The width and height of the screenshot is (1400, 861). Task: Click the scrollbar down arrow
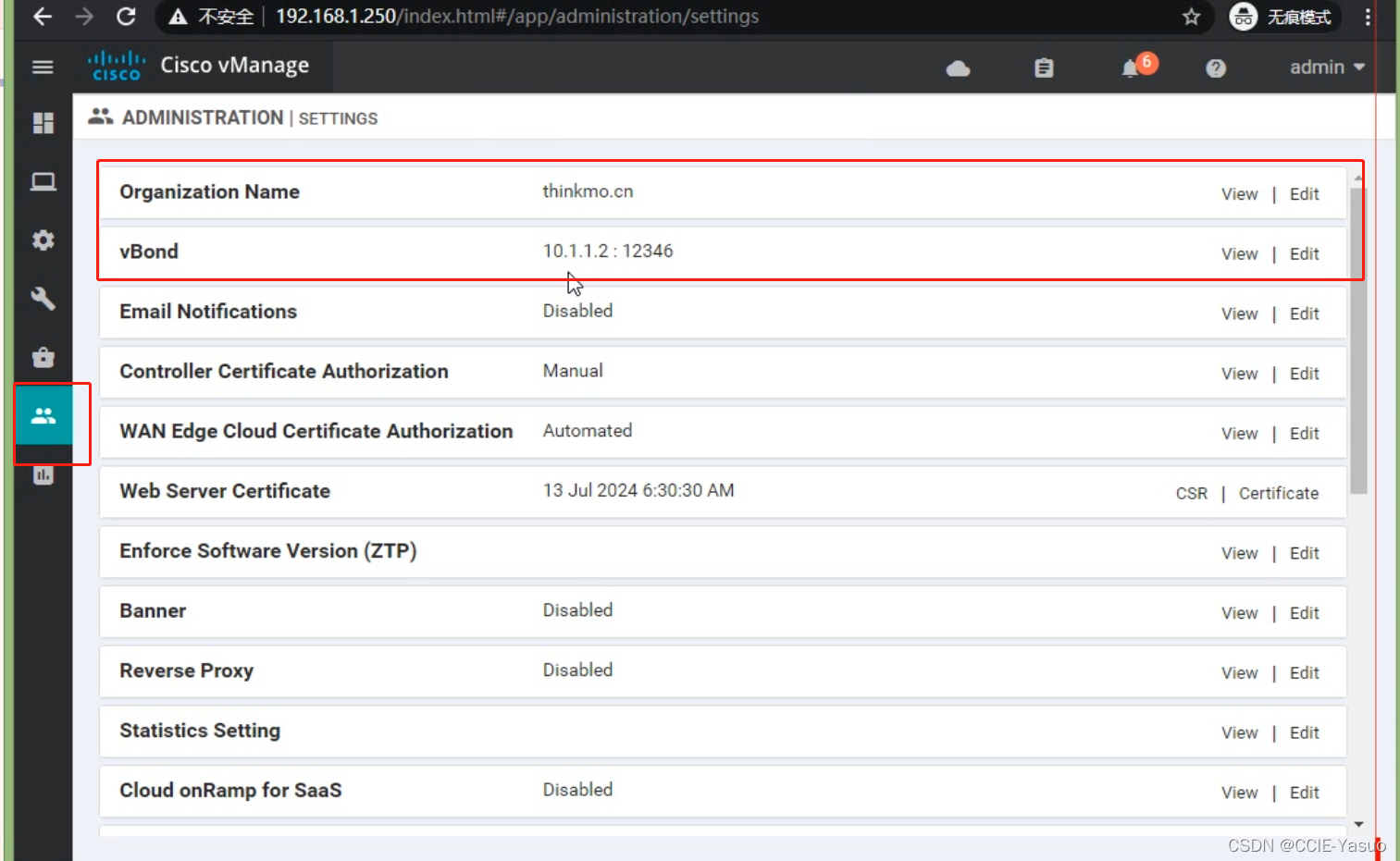1358,824
